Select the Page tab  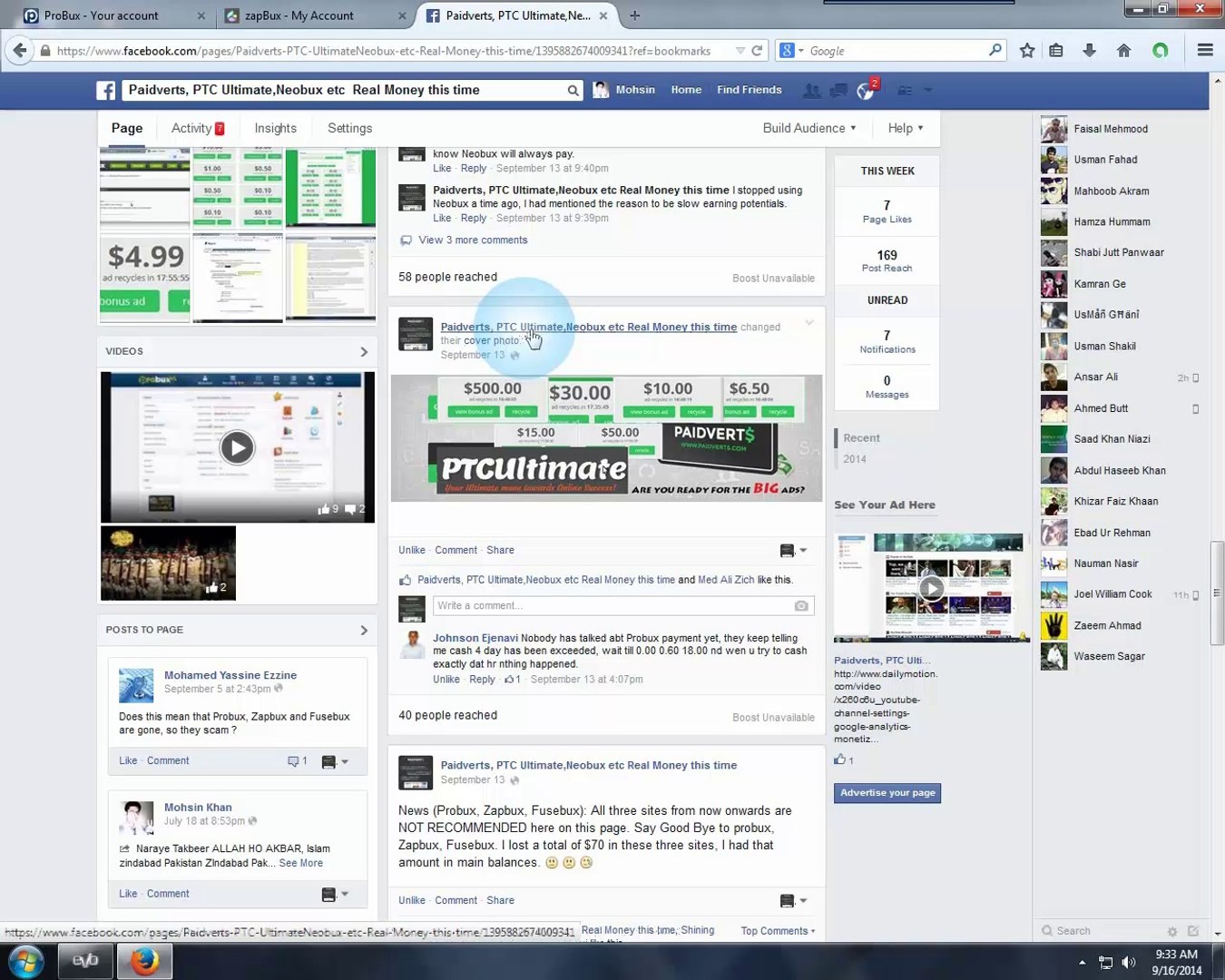click(x=127, y=128)
